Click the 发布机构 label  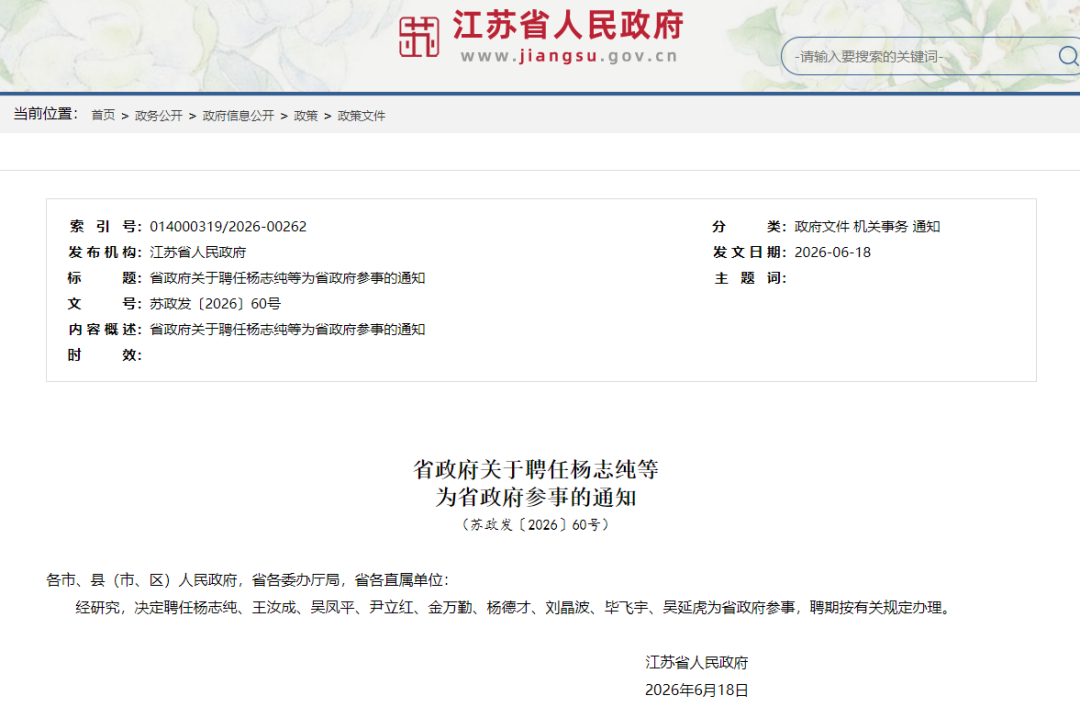[x=105, y=252]
